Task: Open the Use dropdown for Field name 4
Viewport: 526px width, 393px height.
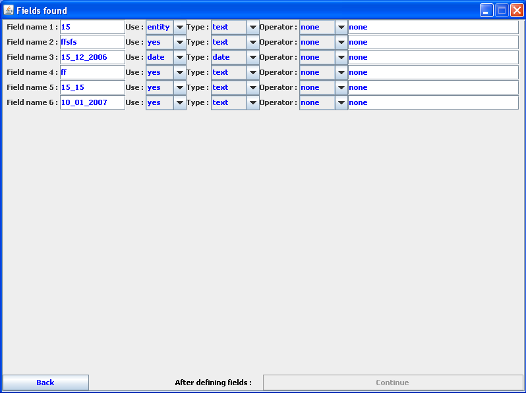Action: pyautogui.click(x=166, y=72)
